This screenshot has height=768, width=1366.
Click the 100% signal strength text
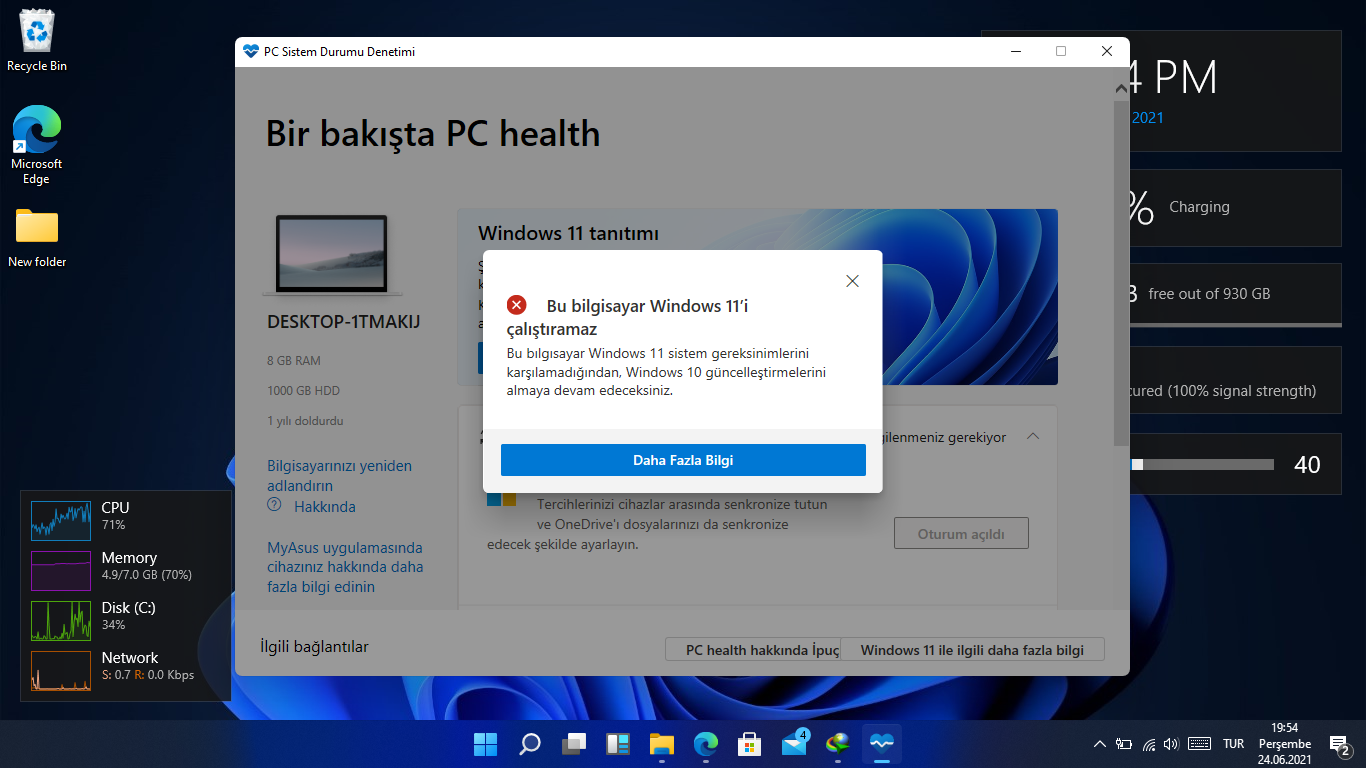[x=1242, y=391]
